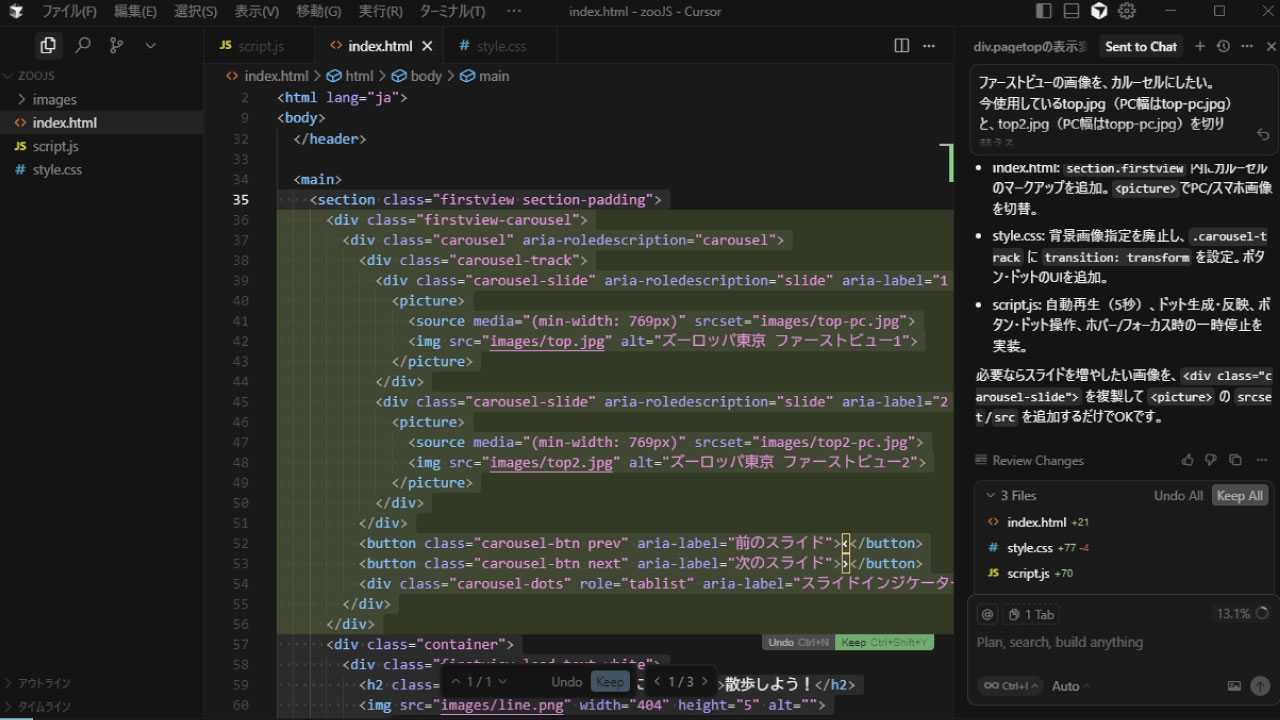
Task: Expand the タイムライン section
Action: tap(102, 706)
